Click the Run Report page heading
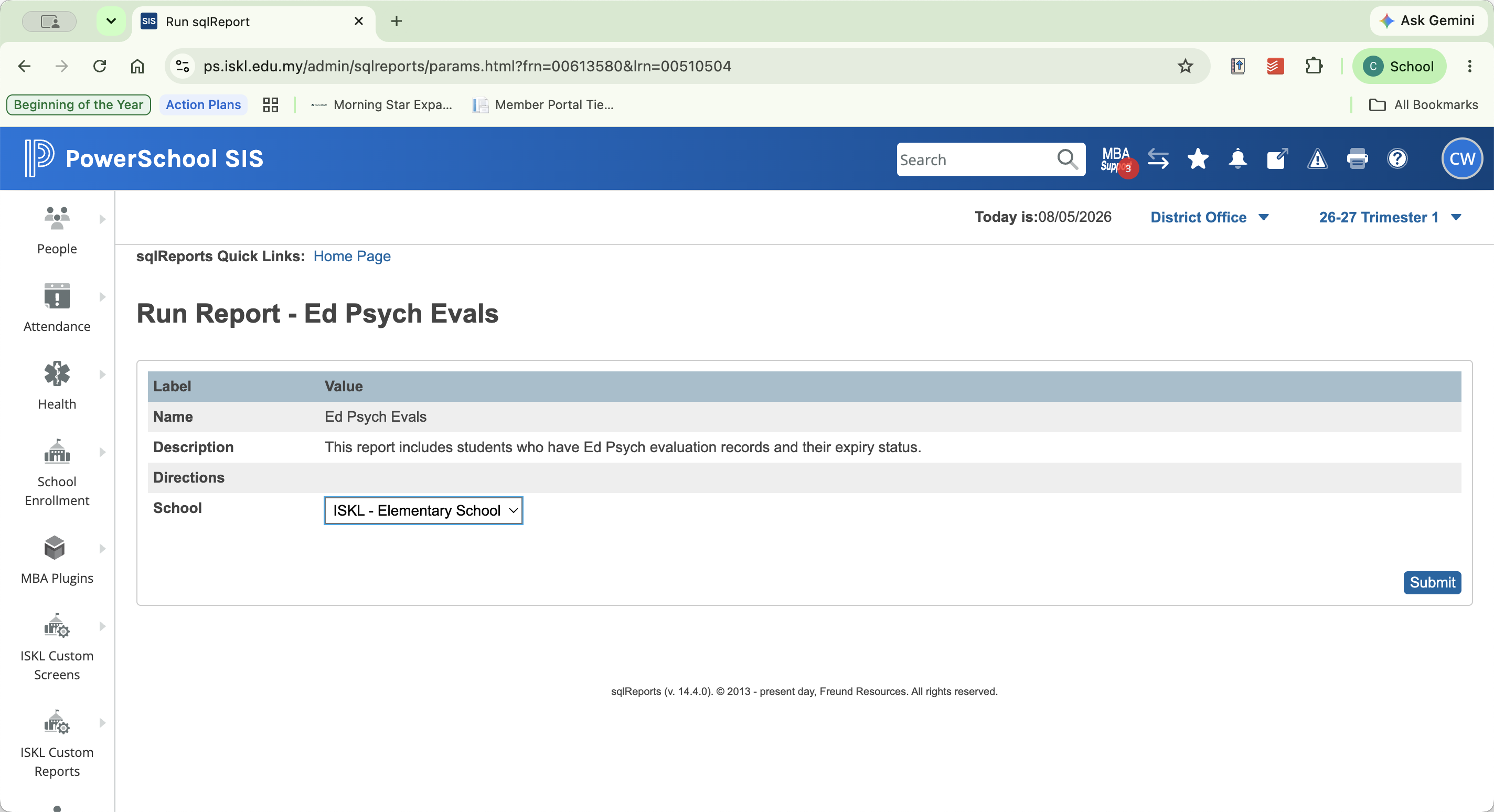The width and height of the screenshot is (1494, 812). click(x=317, y=314)
